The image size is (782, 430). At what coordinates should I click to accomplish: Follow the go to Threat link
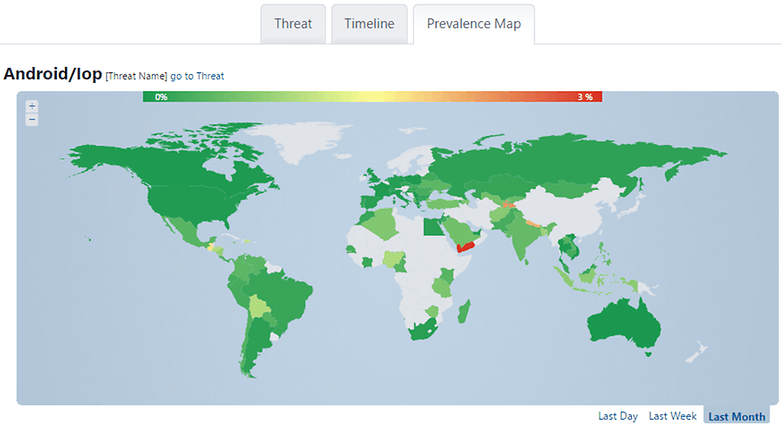click(x=197, y=76)
